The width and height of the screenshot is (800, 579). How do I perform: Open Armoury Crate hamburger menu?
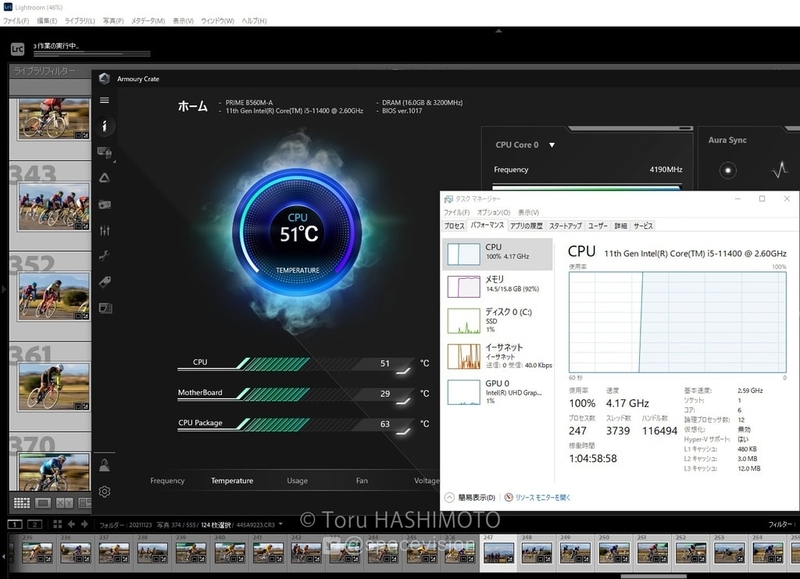[x=104, y=100]
